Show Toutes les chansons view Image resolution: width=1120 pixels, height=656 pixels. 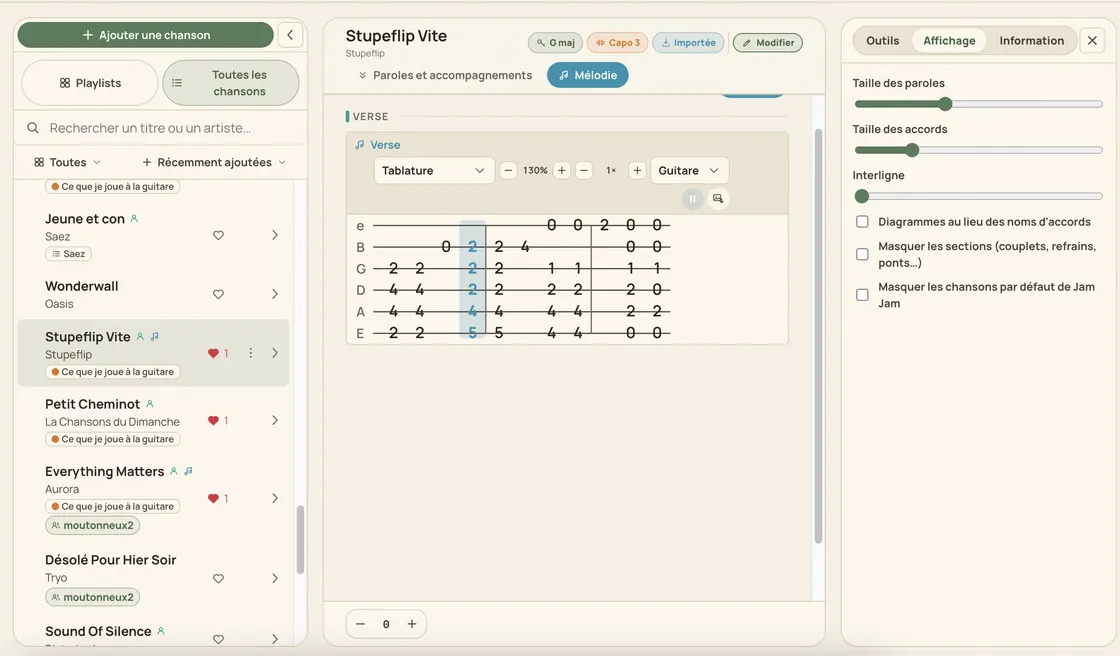click(231, 83)
